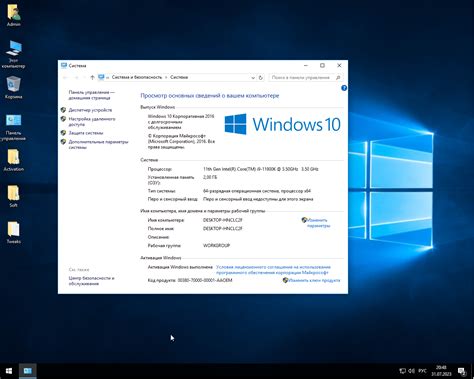The image size is (474, 379).
Task: Open the Корзина recycle bin icon
Action: point(13,87)
